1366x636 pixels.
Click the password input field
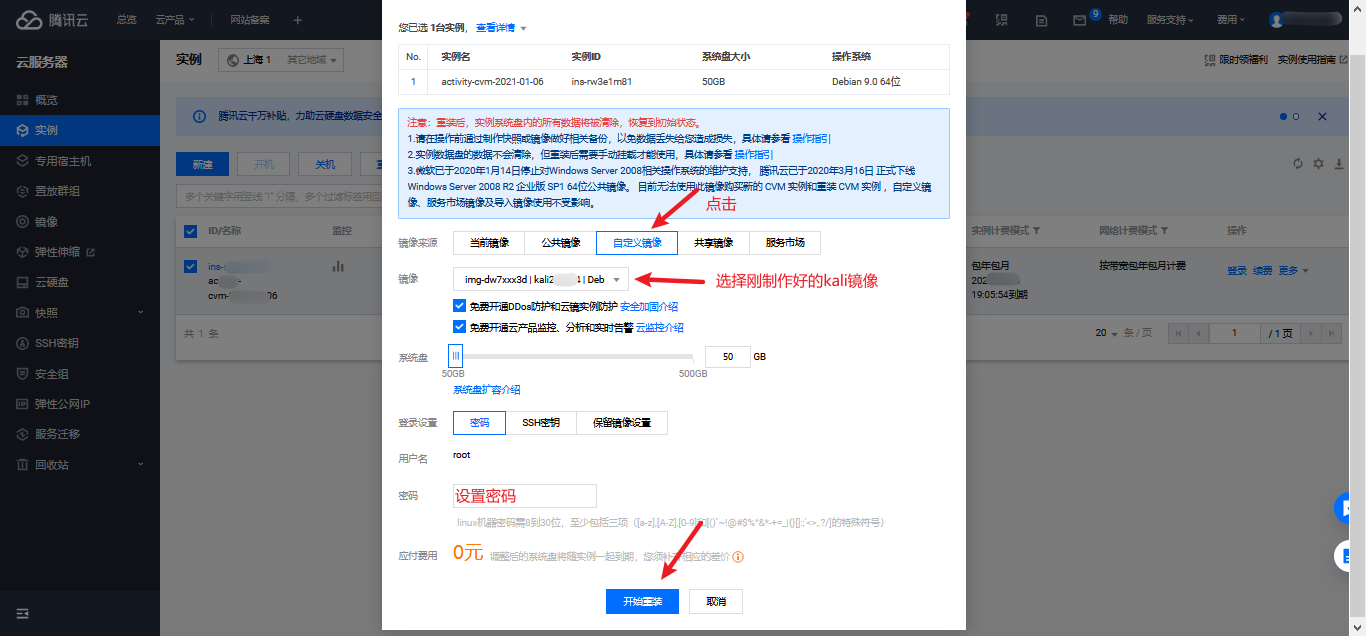525,496
